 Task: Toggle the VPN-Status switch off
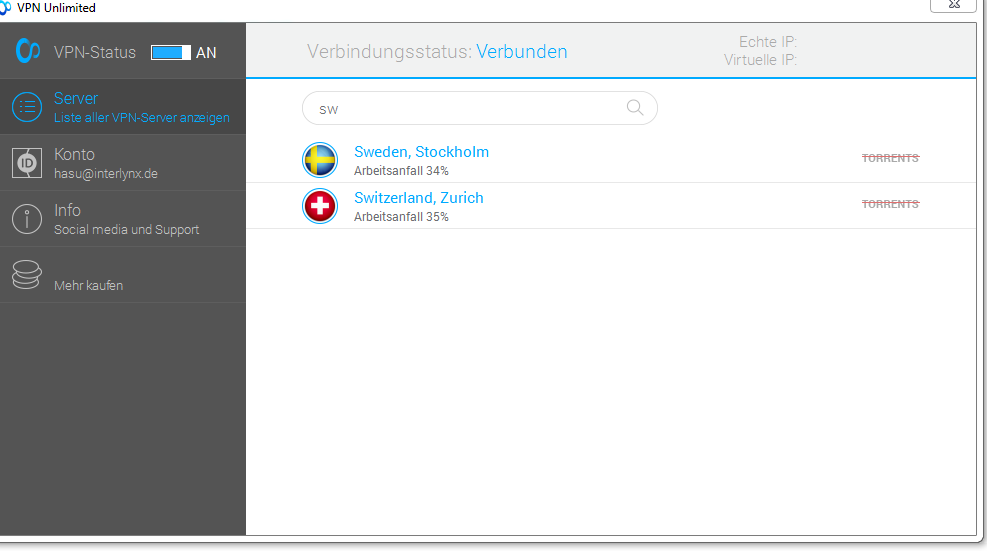tap(171, 52)
